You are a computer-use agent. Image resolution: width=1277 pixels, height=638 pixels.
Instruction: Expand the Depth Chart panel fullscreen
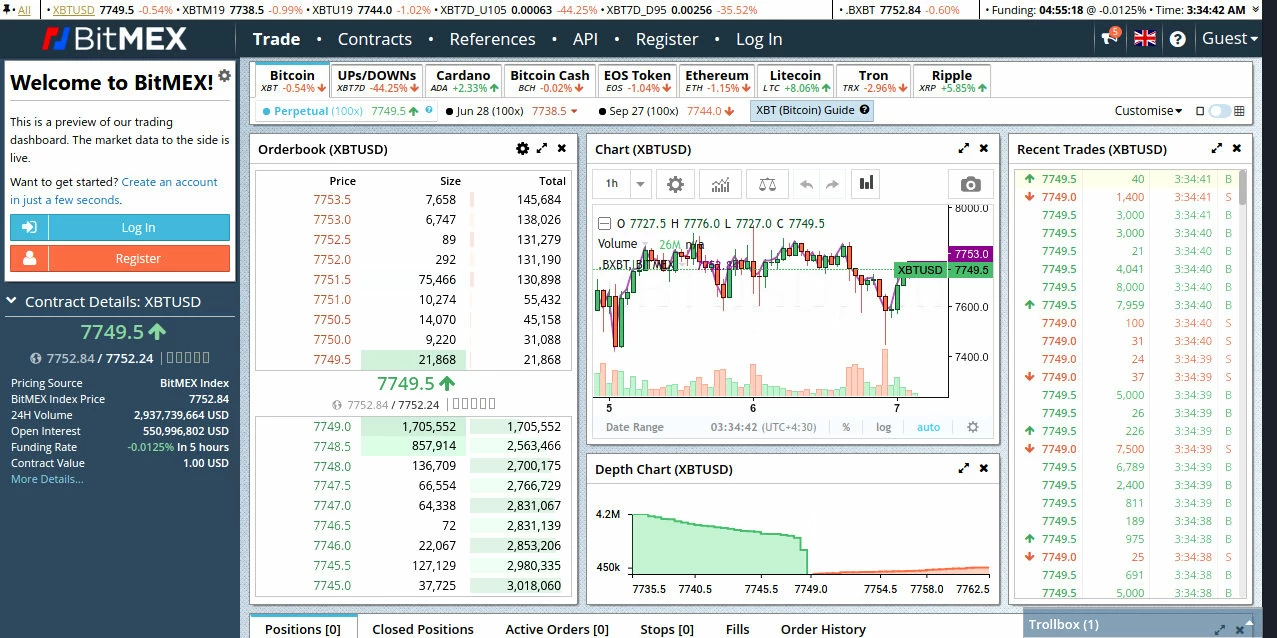(964, 468)
